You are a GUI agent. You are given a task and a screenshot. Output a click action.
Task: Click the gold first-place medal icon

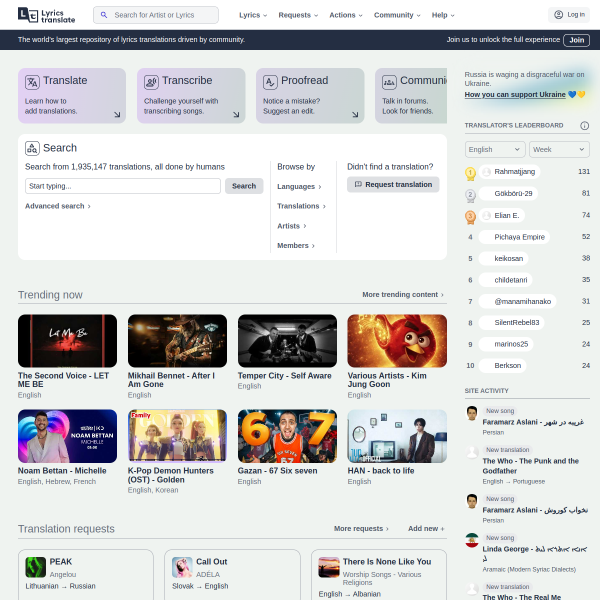tap(470, 173)
